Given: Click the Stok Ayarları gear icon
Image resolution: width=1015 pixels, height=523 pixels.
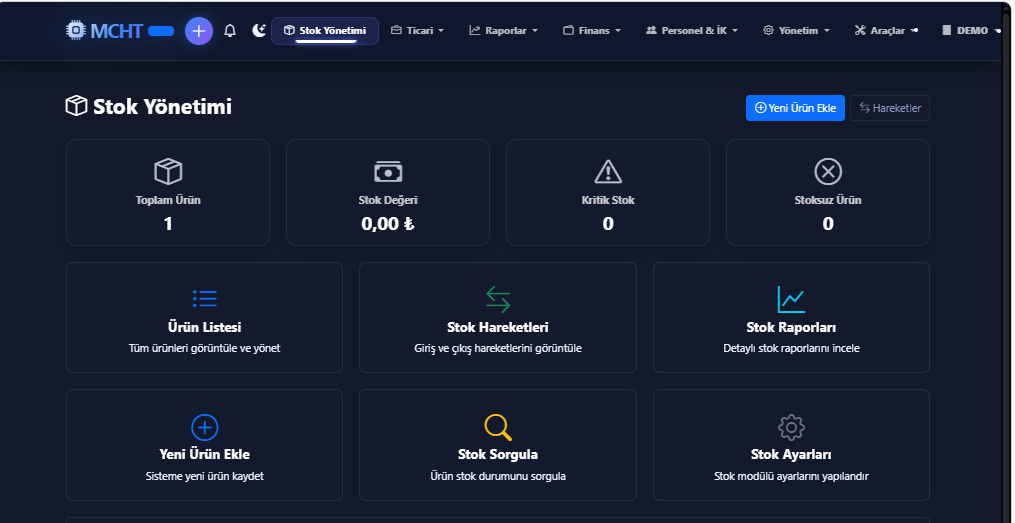Looking at the screenshot, I should (791, 427).
